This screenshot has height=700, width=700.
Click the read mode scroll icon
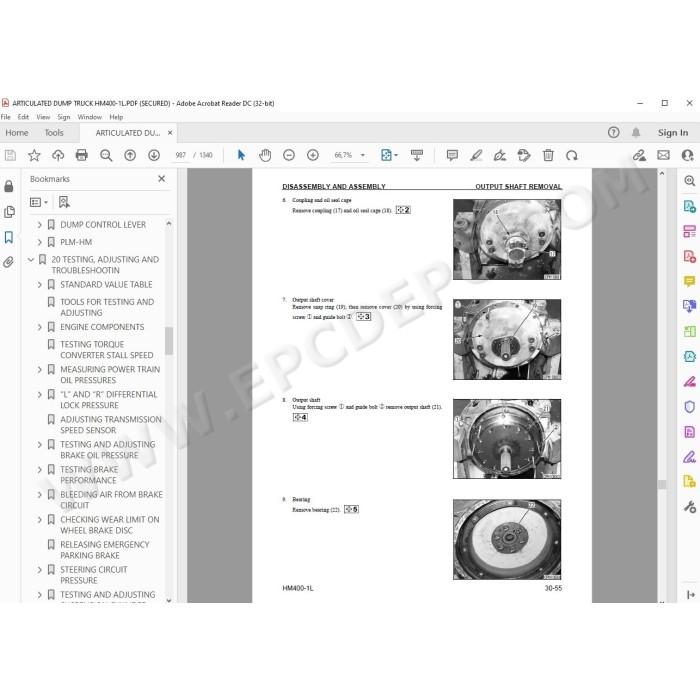pyautogui.click(x=417, y=155)
